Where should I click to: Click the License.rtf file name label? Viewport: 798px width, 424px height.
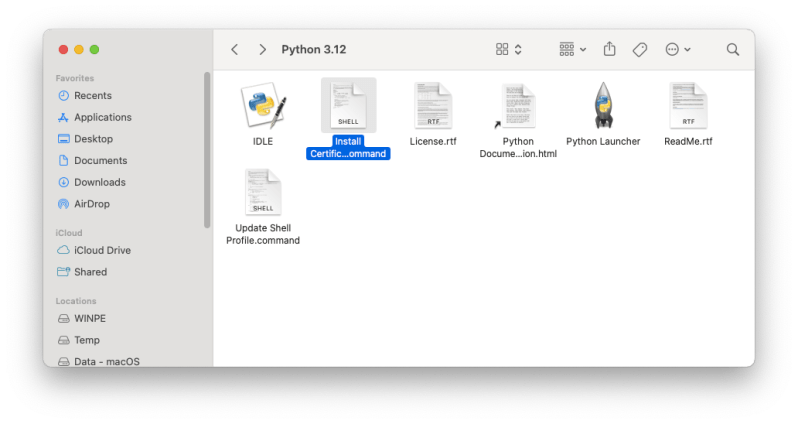coord(433,142)
